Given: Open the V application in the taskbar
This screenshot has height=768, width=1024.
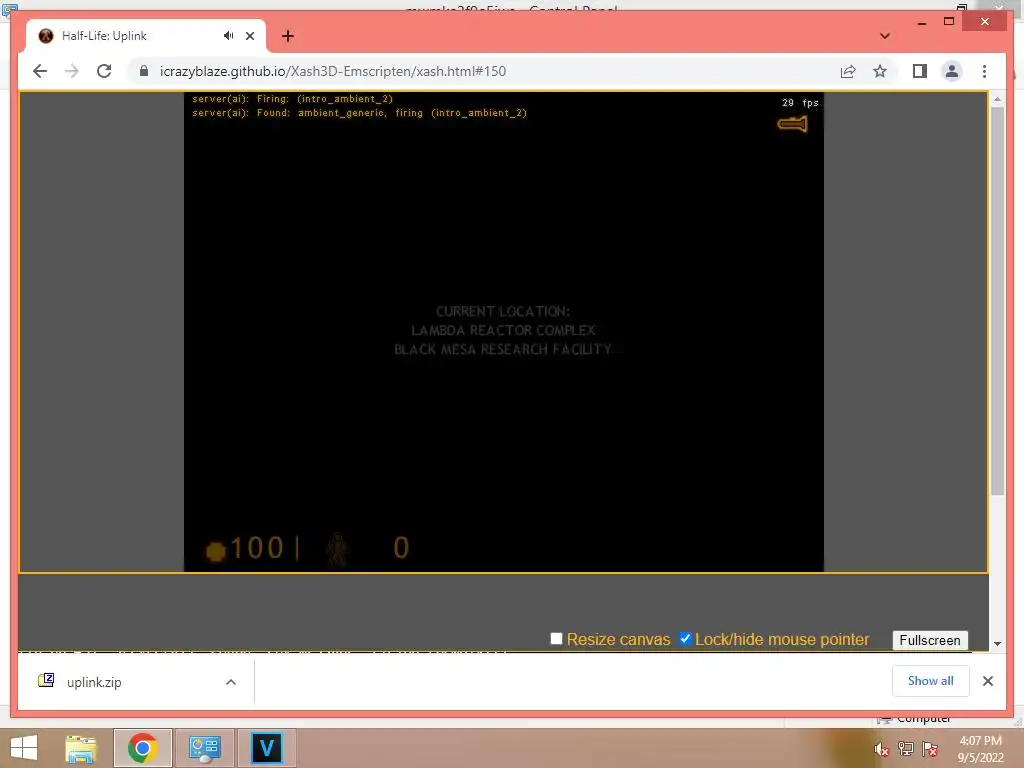Looking at the screenshot, I should coord(266,748).
